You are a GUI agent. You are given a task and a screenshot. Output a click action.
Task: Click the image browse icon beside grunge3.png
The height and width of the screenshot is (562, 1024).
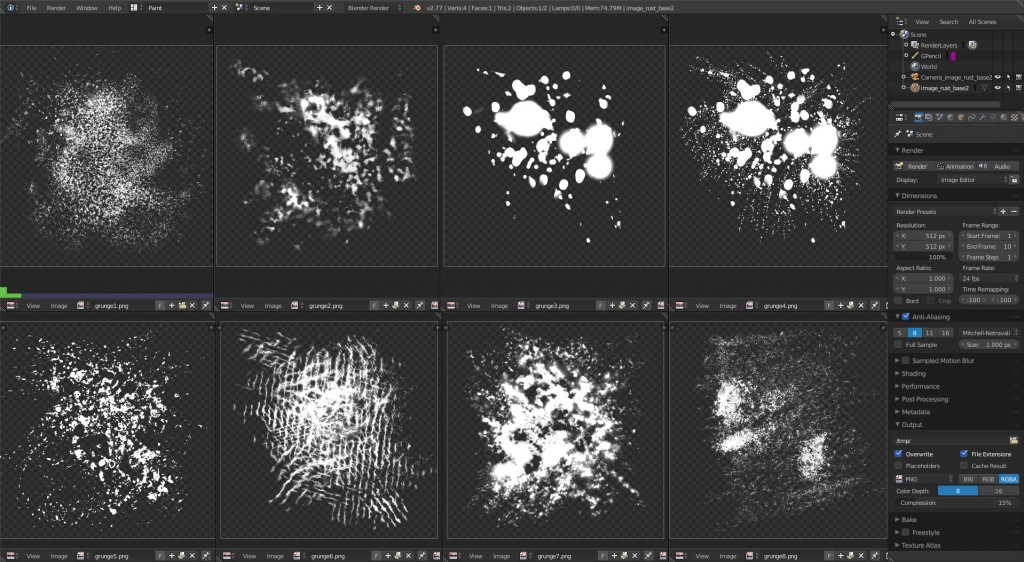tap(524, 305)
